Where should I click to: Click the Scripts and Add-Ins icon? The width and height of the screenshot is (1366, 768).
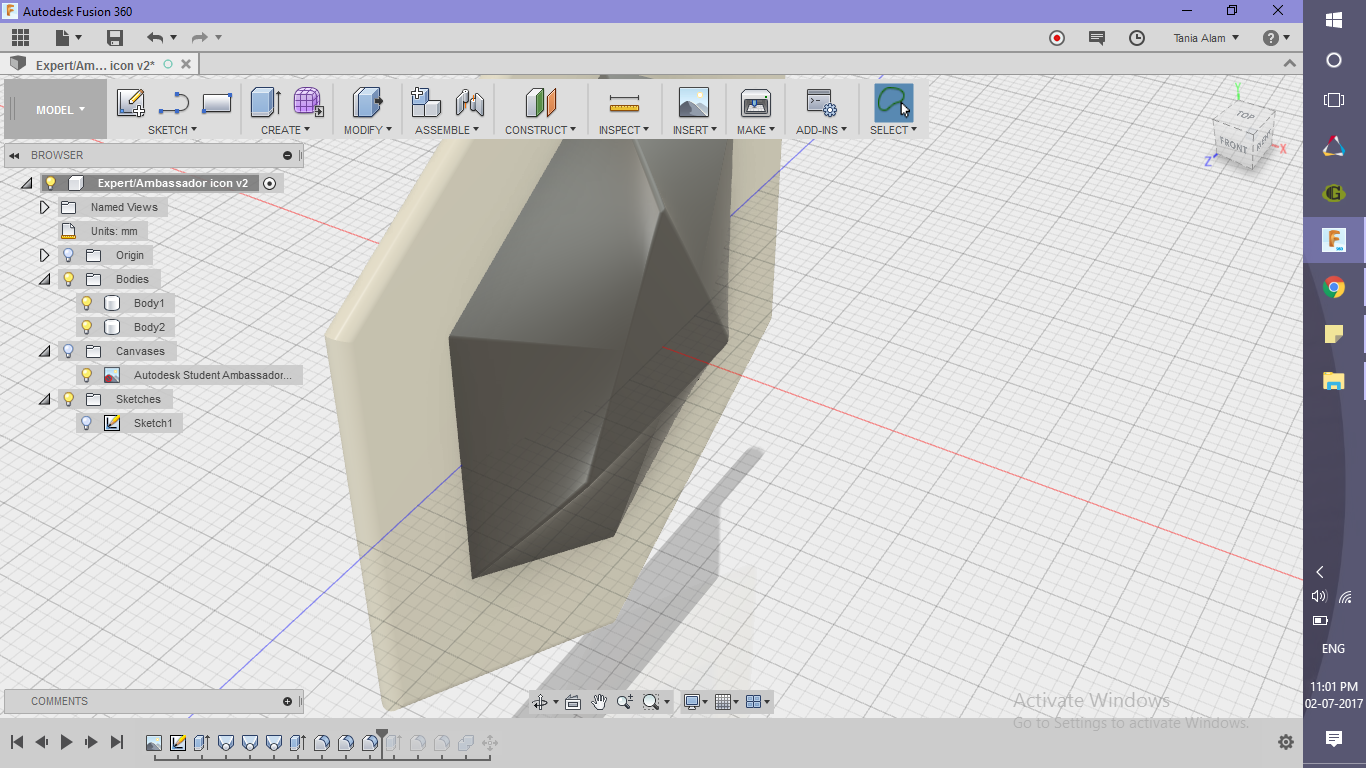click(821, 103)
